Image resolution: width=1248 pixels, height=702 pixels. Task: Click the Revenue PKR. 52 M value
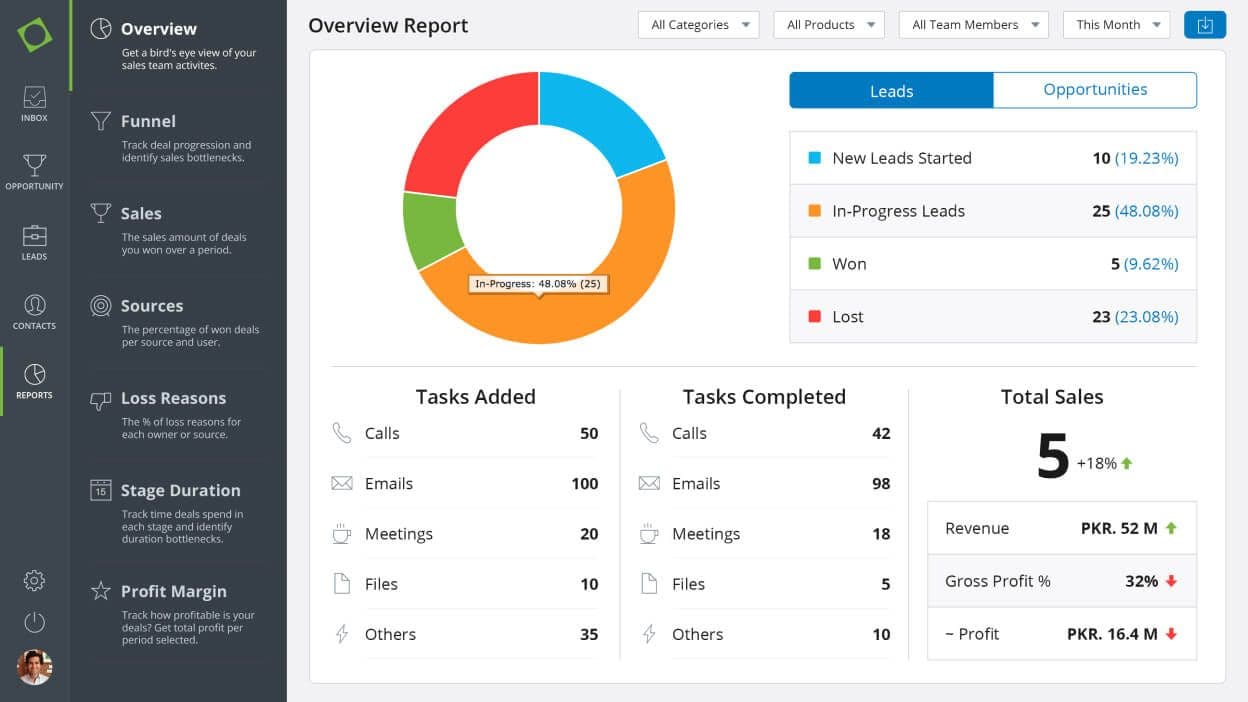click(1119, 528)
